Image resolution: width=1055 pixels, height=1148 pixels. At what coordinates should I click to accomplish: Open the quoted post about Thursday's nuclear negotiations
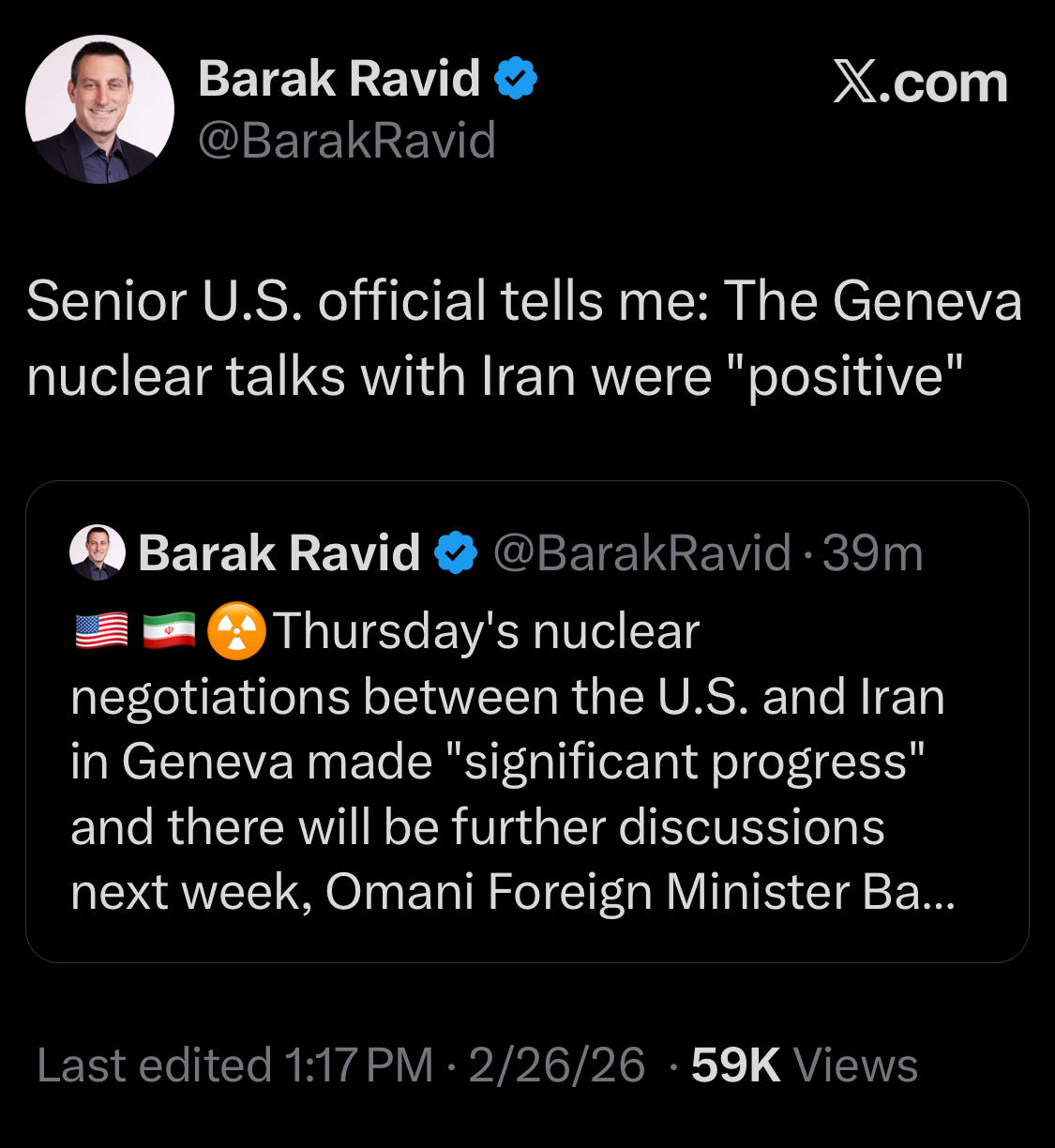(506, 762)
